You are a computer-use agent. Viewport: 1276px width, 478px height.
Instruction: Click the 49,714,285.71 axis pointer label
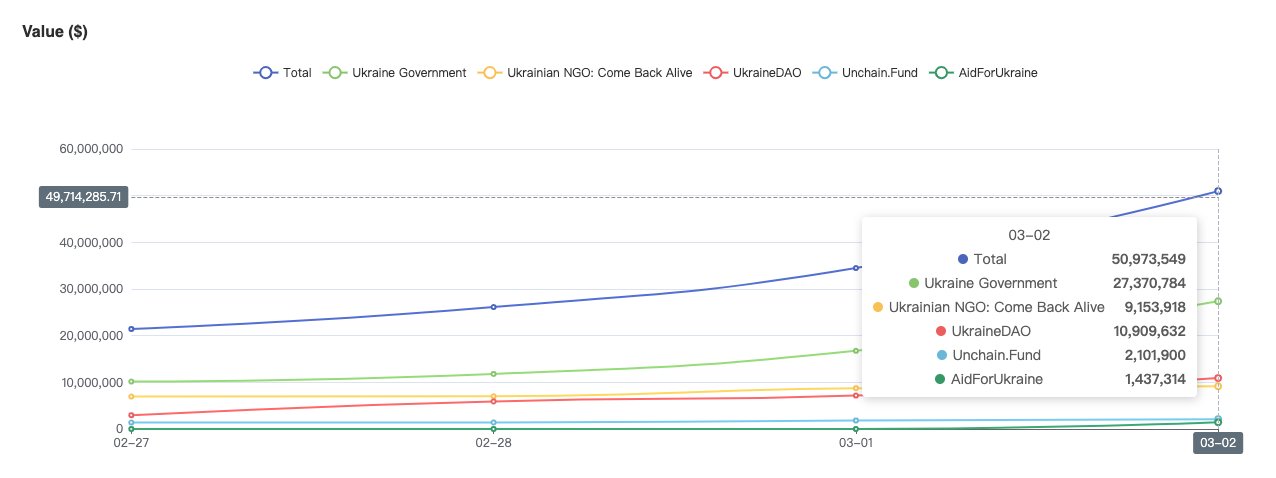[84, 197]
